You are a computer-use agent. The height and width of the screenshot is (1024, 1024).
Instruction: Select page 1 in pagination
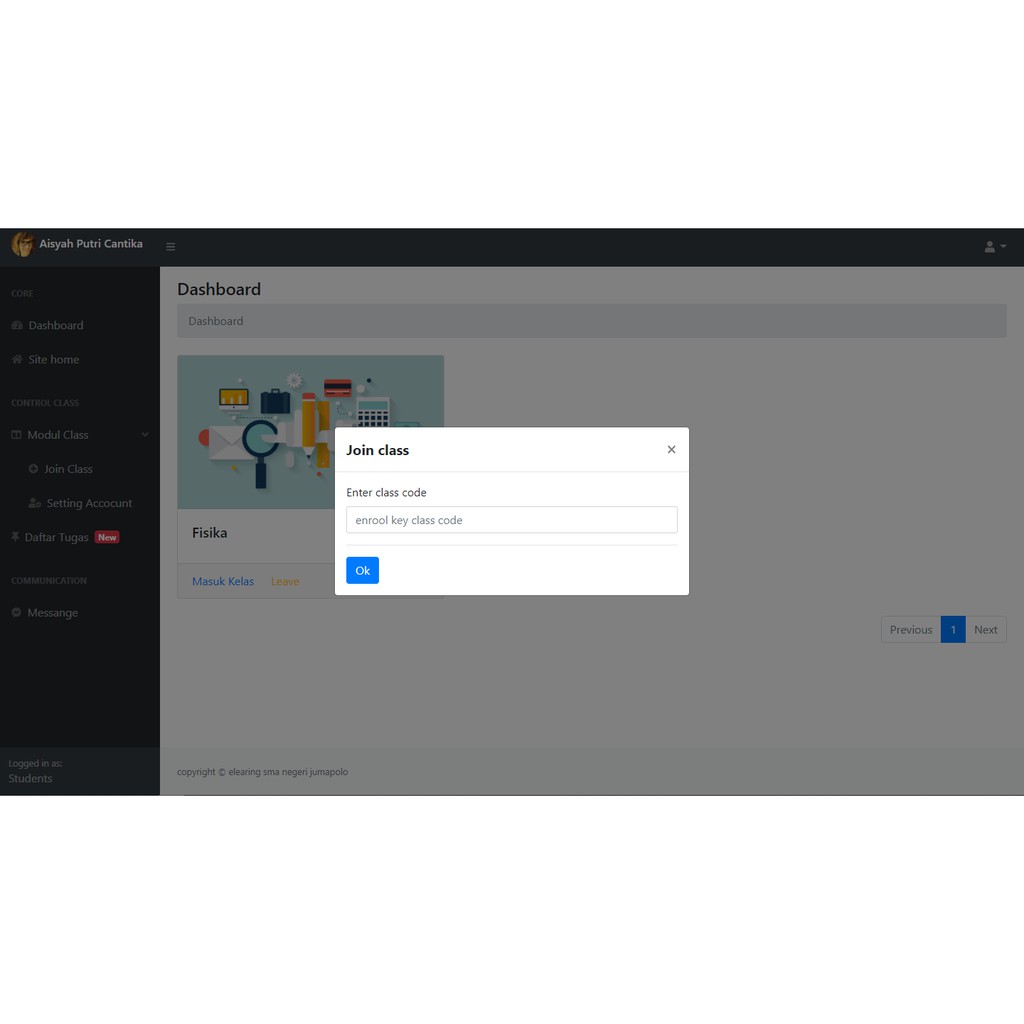click(953, 630)
